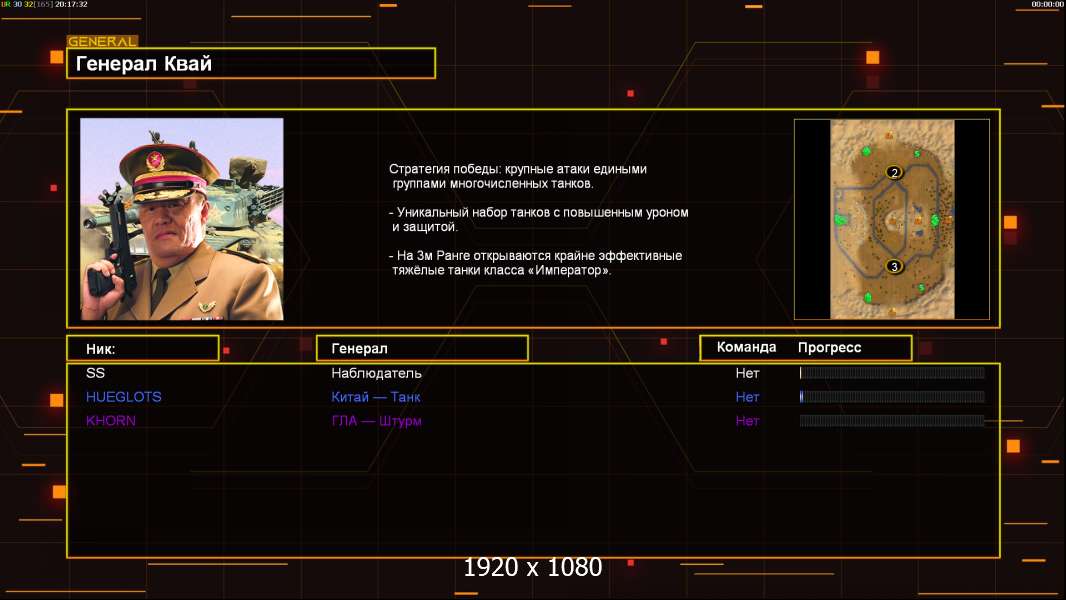Click the team value "Нет" for HUEGLOTS

[747, 397]
